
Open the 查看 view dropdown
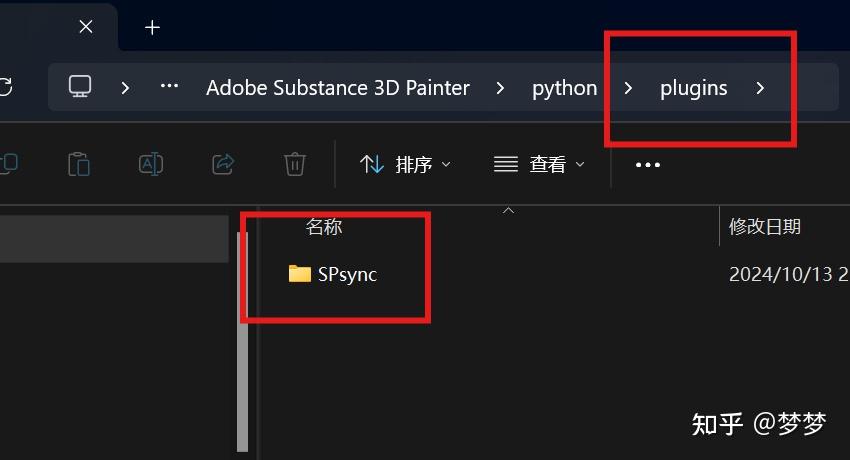[x=539, y=164]
